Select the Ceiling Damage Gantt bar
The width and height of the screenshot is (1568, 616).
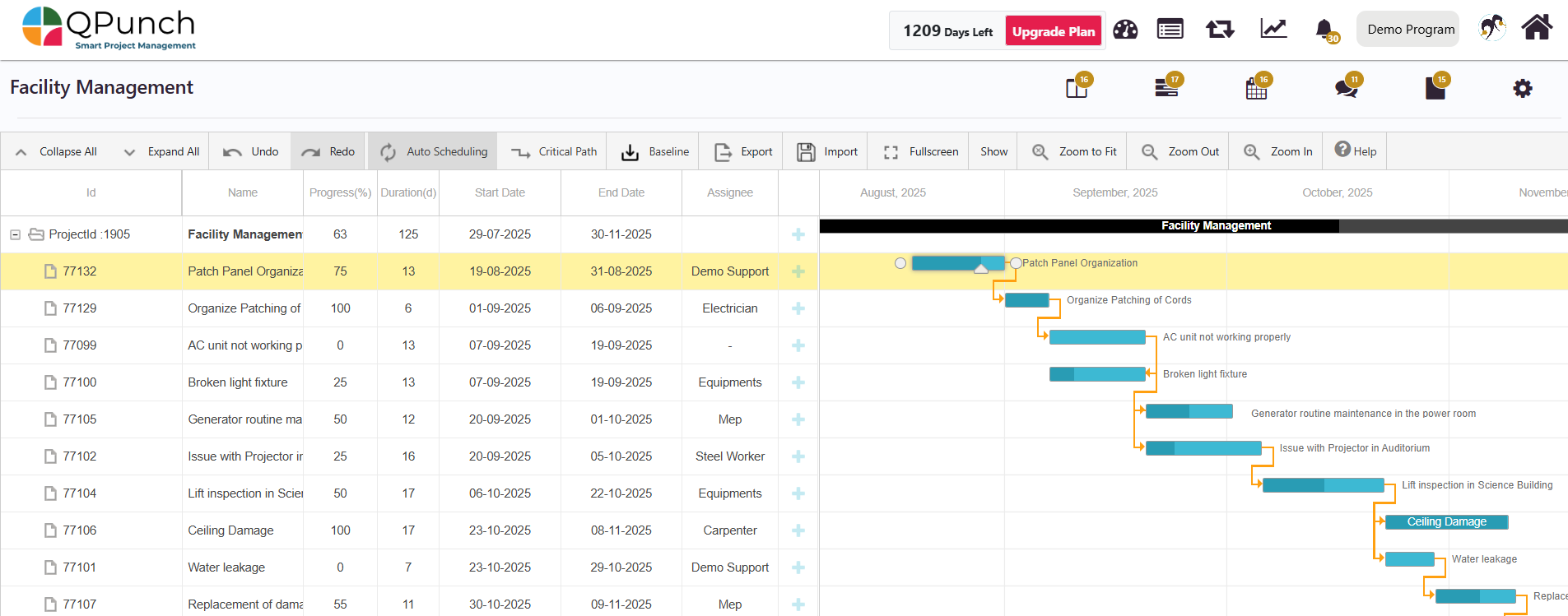1446,522
